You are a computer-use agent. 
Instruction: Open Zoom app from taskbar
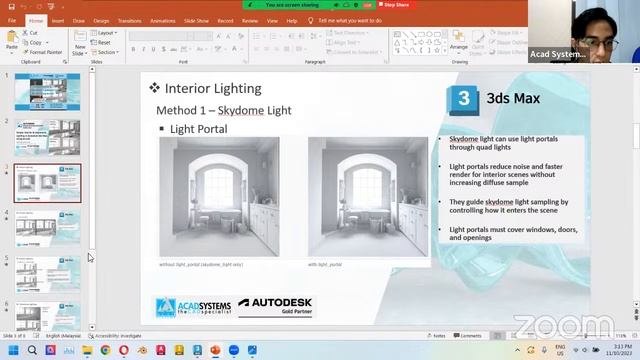tap(234, 350)
